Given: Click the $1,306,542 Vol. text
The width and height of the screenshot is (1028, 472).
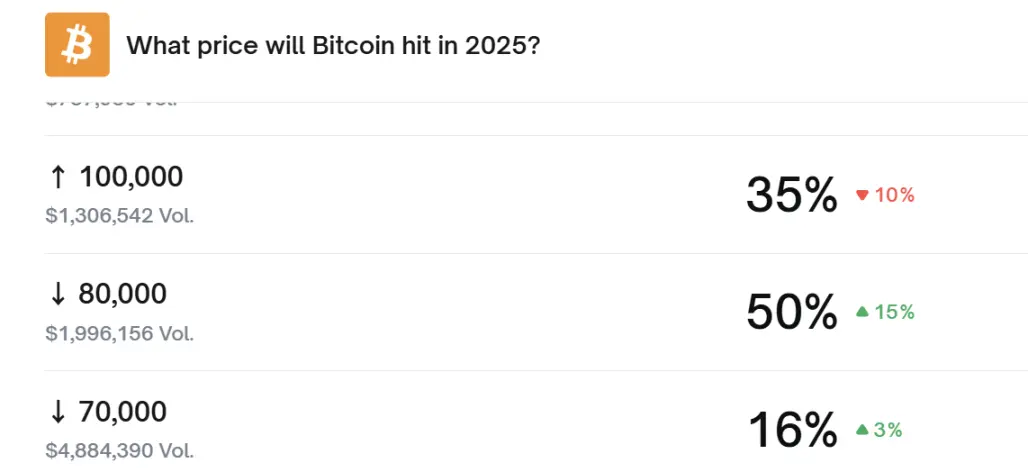Looking at the screenshot, I should coord(120,215).
